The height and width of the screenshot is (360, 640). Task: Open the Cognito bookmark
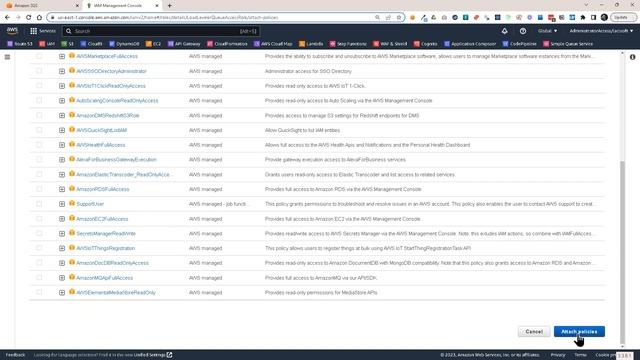point(425,44)
